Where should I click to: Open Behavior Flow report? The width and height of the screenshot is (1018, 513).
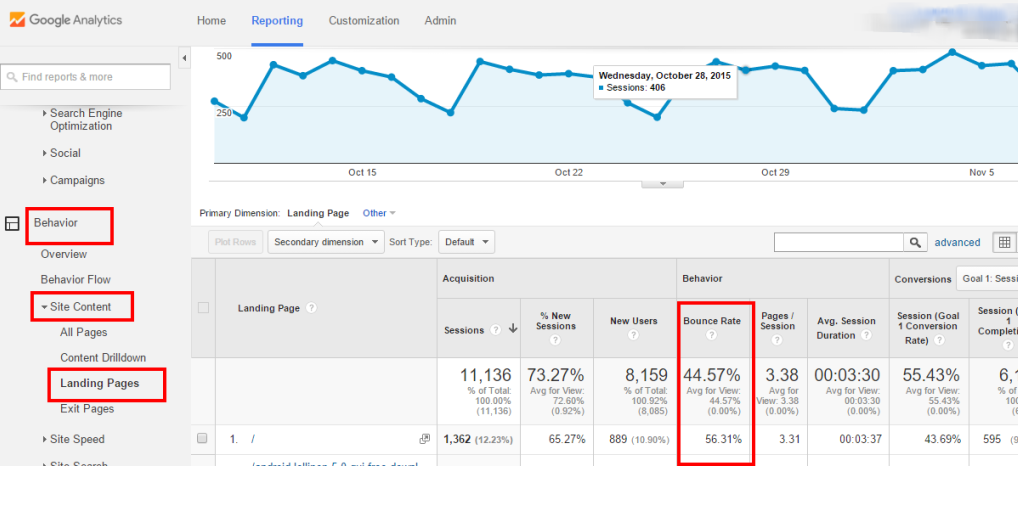click(75, 279)
